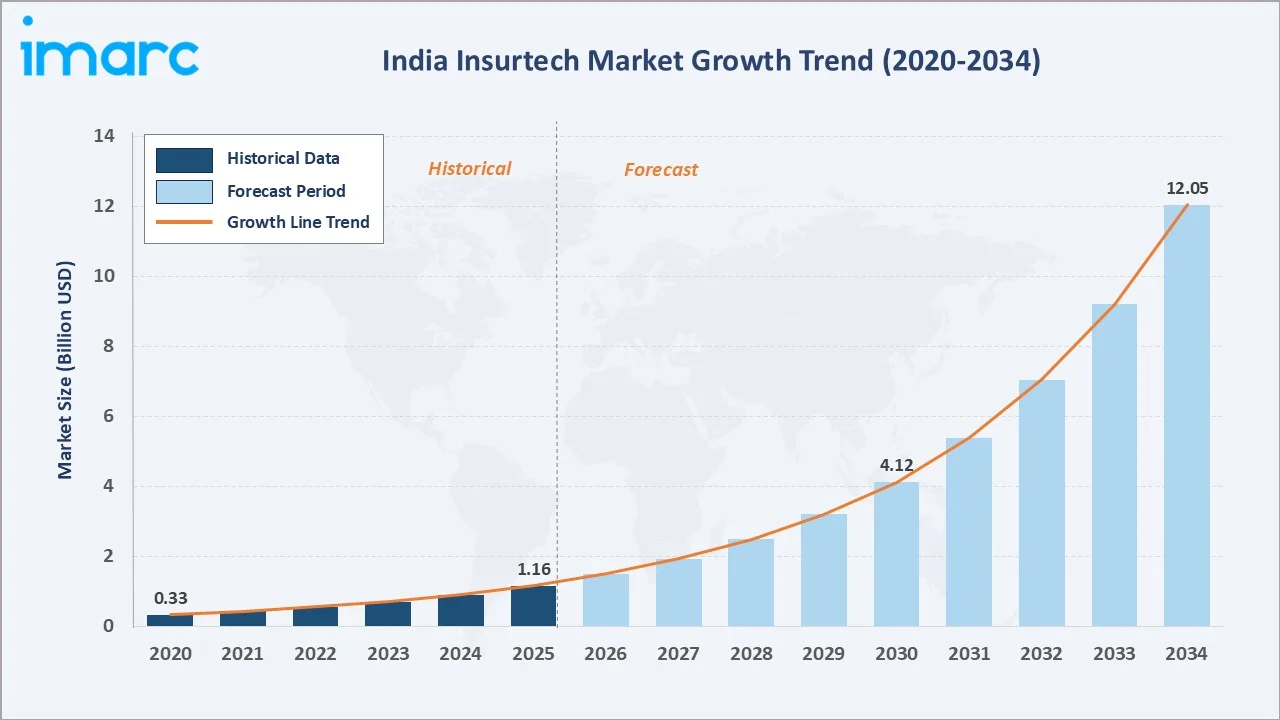The image size is (1280, 720).
Task: Click the 2026 forecast bar
Action: click(x=606, y=600)
